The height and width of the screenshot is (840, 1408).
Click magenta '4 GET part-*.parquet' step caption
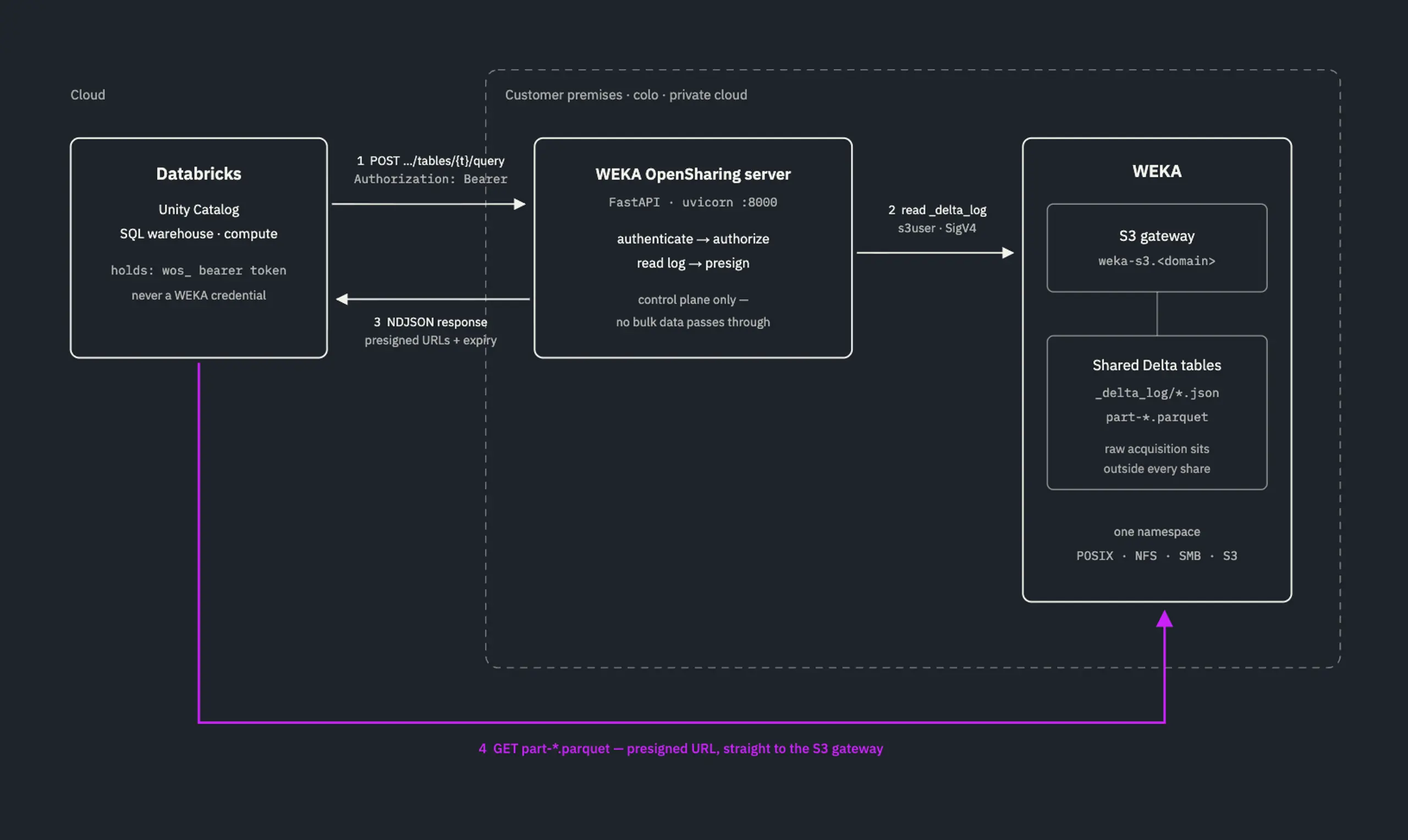tap(680, 748)
